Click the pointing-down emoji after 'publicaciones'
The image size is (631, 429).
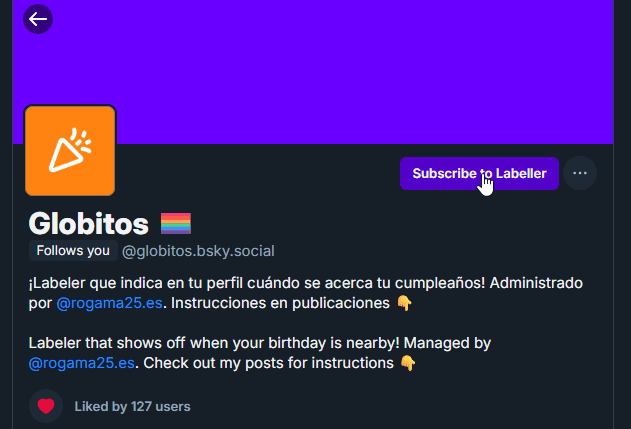click(x=404, y=302)
